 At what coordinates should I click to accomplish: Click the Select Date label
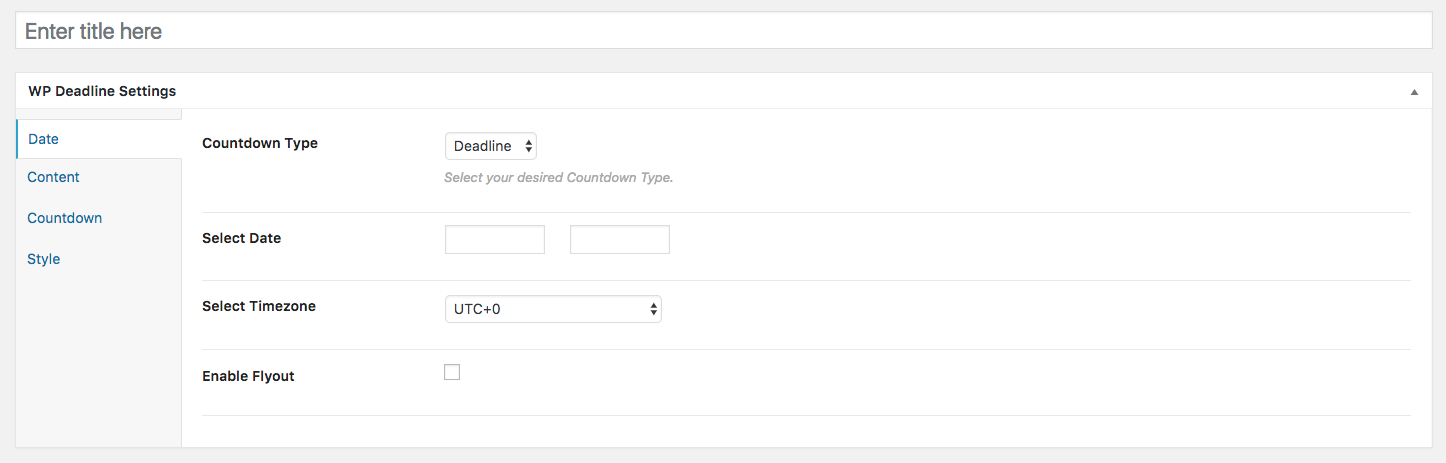point(241,238)
